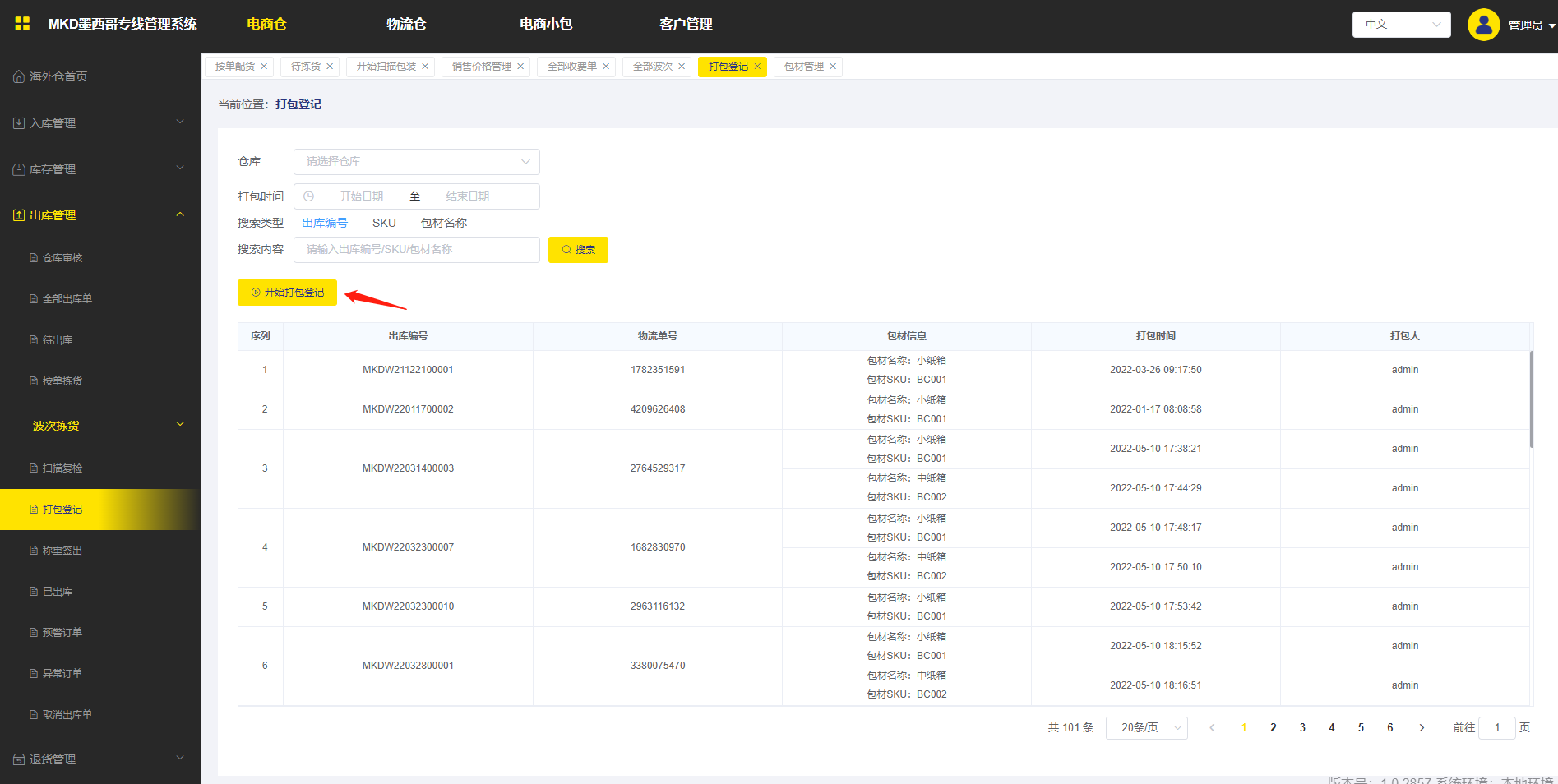Click the 搜索 button
The width and height of the screenshot is (1558, 784).
click(x=578, y=250)
